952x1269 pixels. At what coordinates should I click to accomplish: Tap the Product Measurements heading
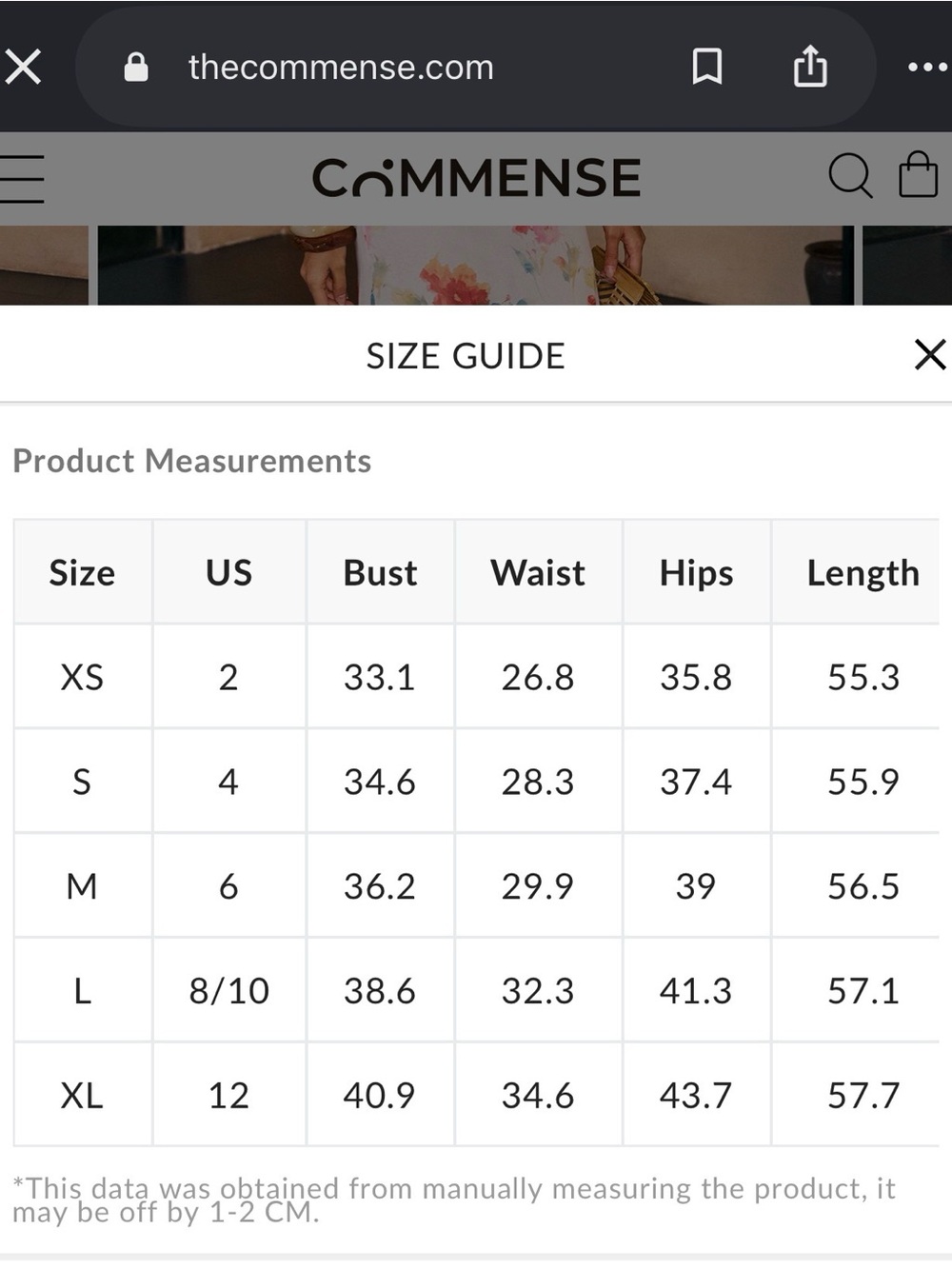click(x=192, y=461)
